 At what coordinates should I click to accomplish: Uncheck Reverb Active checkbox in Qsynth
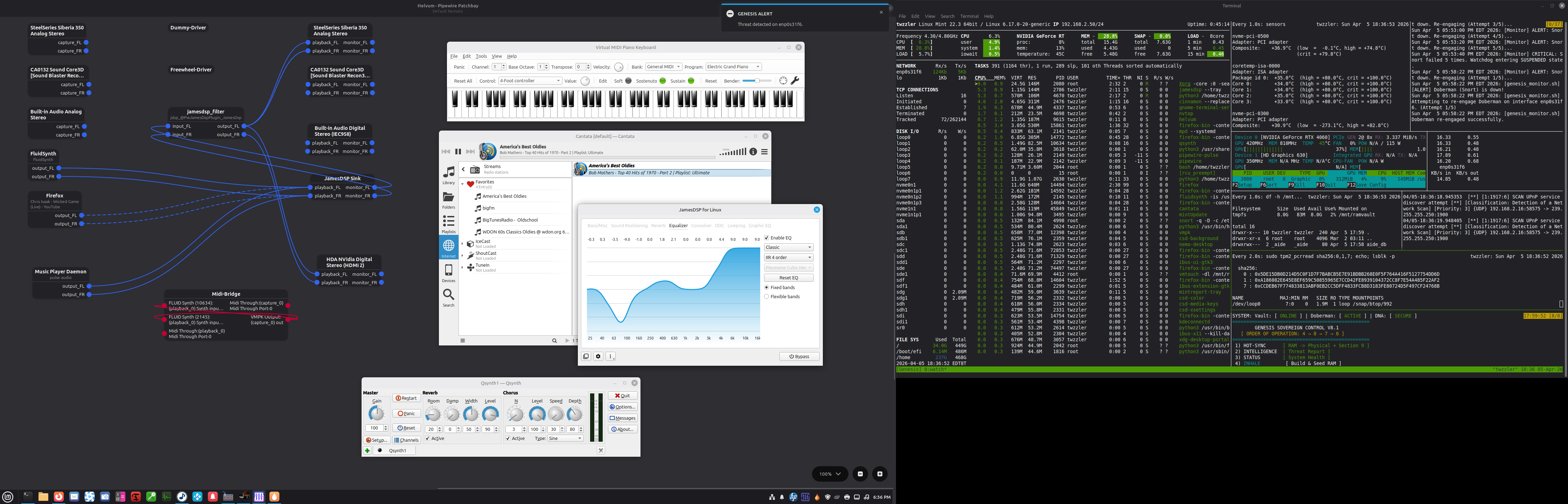click(x=427, y=438)
